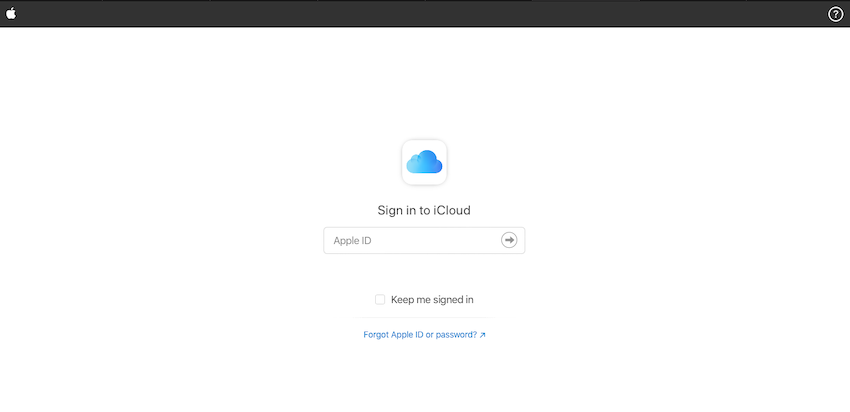Click the arrow button to continue sign in
850x412 pixels.
pyautogui.click(x=509, y=240)
